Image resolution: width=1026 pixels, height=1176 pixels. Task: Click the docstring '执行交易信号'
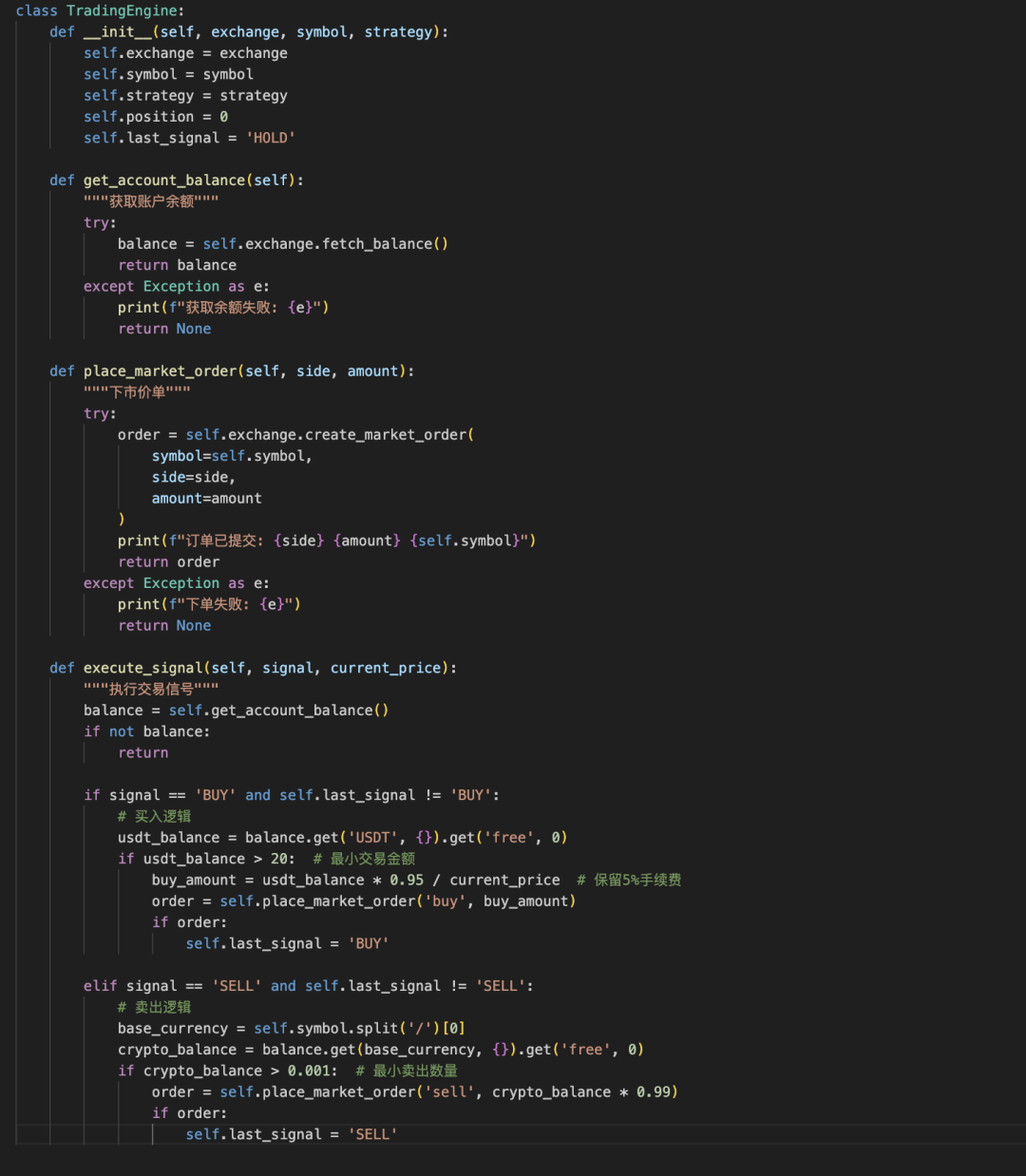pos(151,689)
